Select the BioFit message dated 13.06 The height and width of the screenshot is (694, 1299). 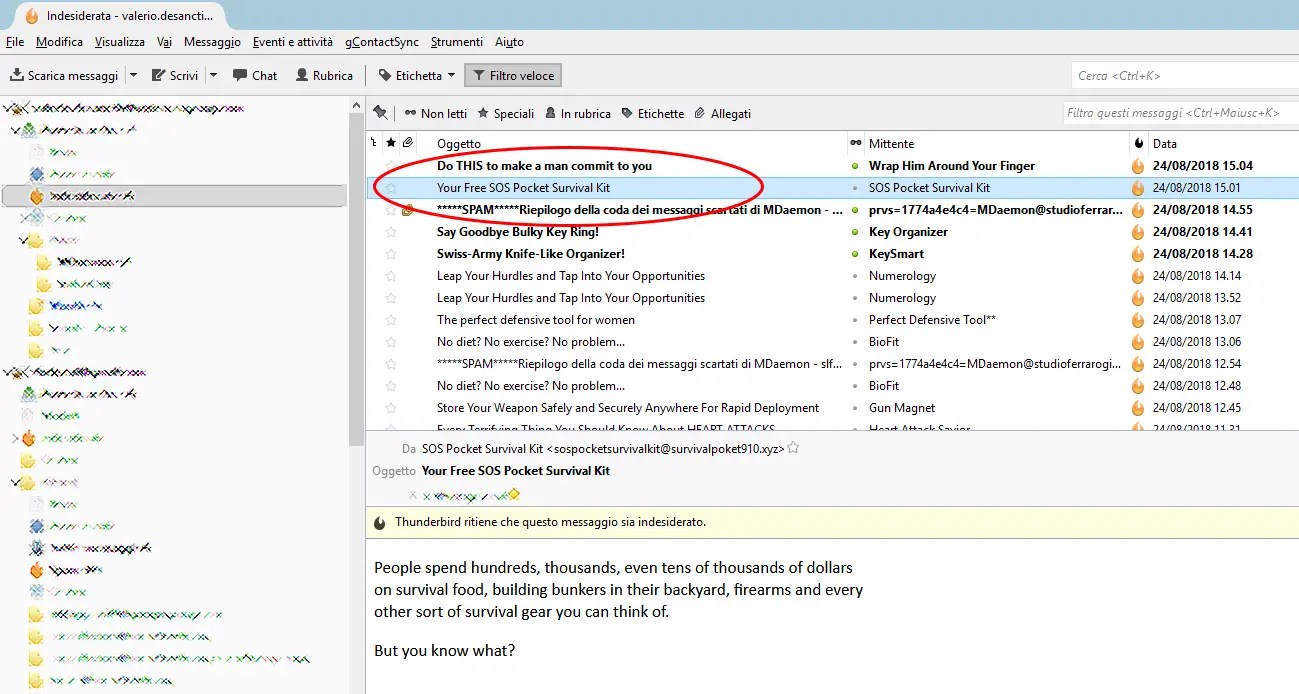(x=832, y=341)
